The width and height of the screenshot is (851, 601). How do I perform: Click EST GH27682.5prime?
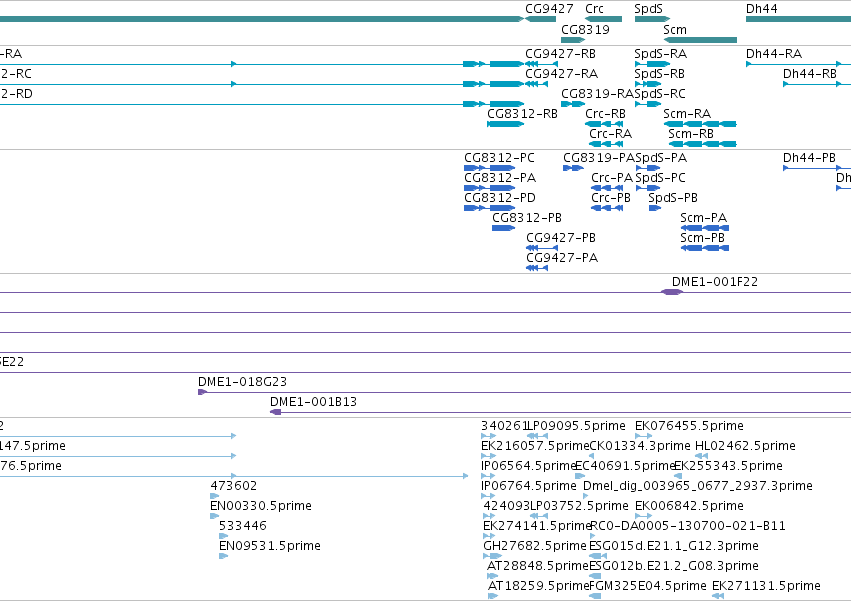coord(535,546)
